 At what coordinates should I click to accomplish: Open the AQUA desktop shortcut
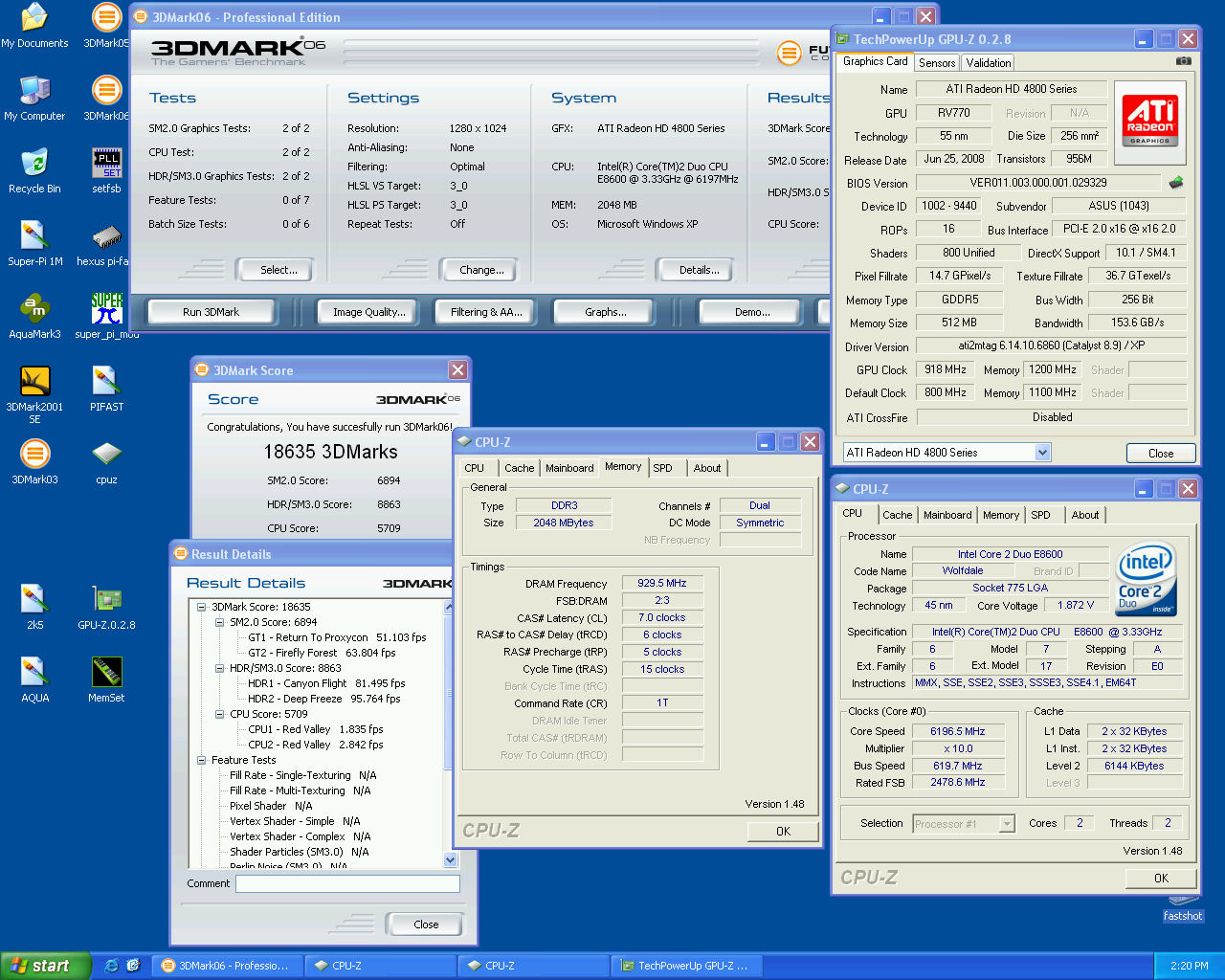pyautogui.click(x=34, y=680)
